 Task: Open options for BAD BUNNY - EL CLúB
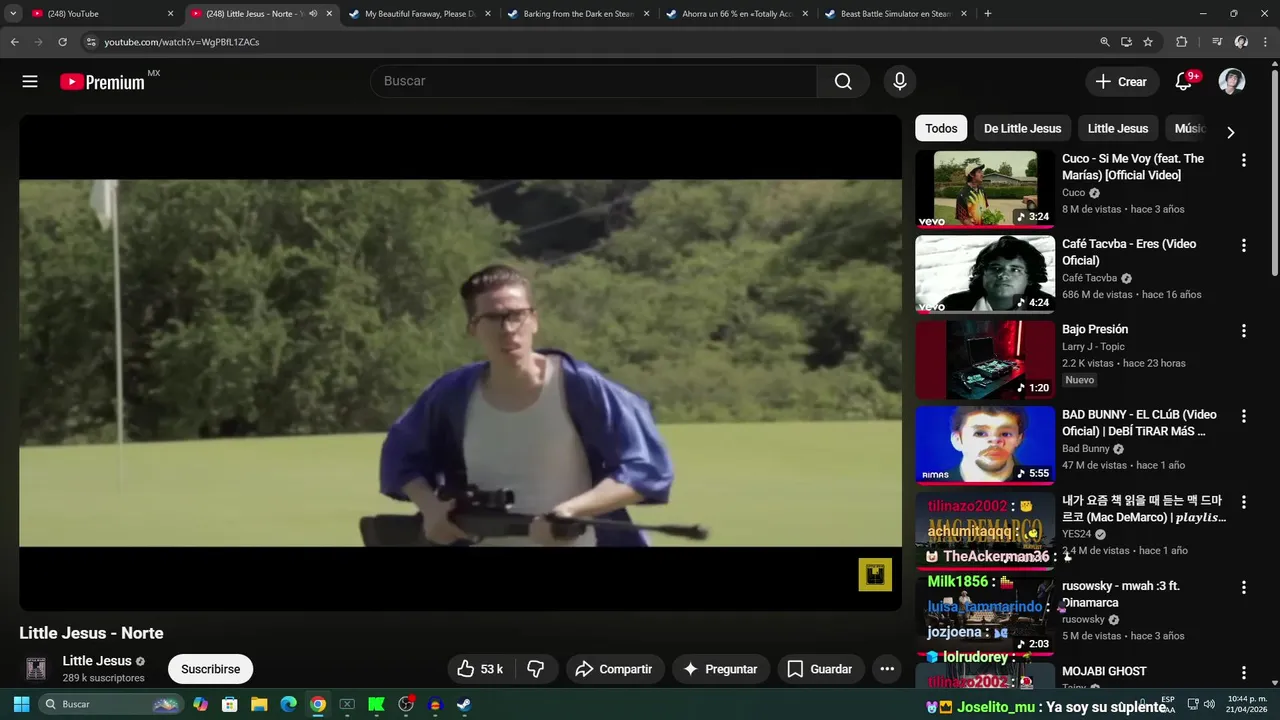[1243, 416]
